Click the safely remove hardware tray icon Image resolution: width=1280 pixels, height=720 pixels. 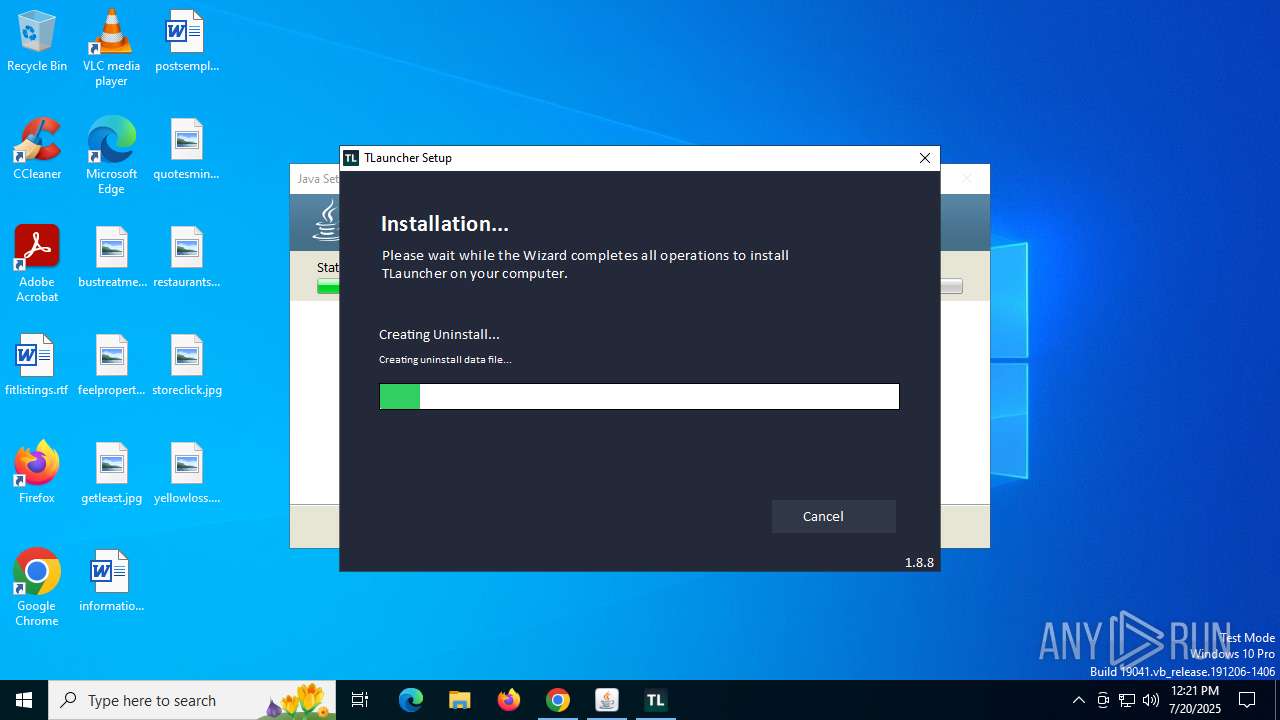click(x=1103, y=700)
